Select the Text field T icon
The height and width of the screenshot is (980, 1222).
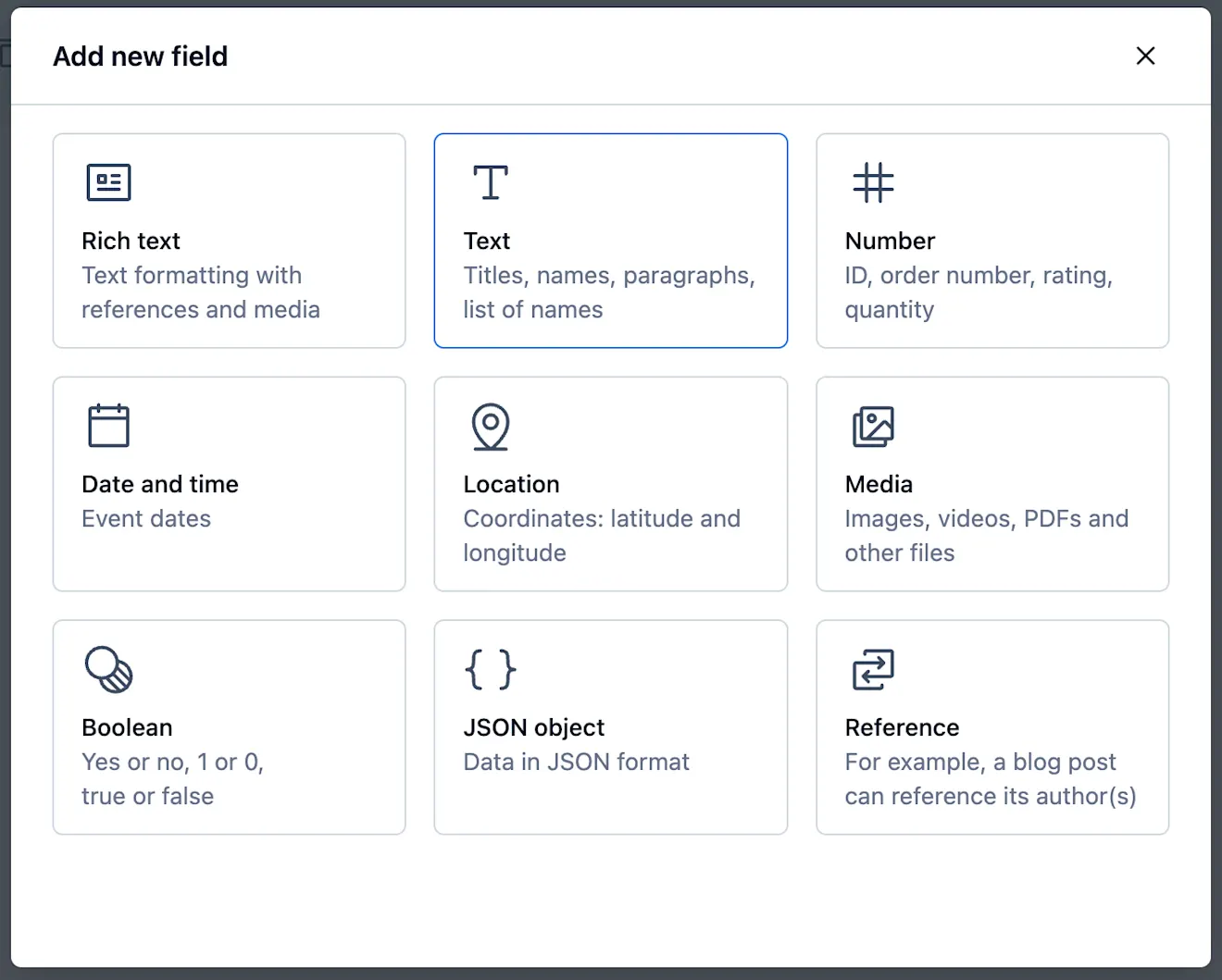pyautogui.click(x=491, y=182)
